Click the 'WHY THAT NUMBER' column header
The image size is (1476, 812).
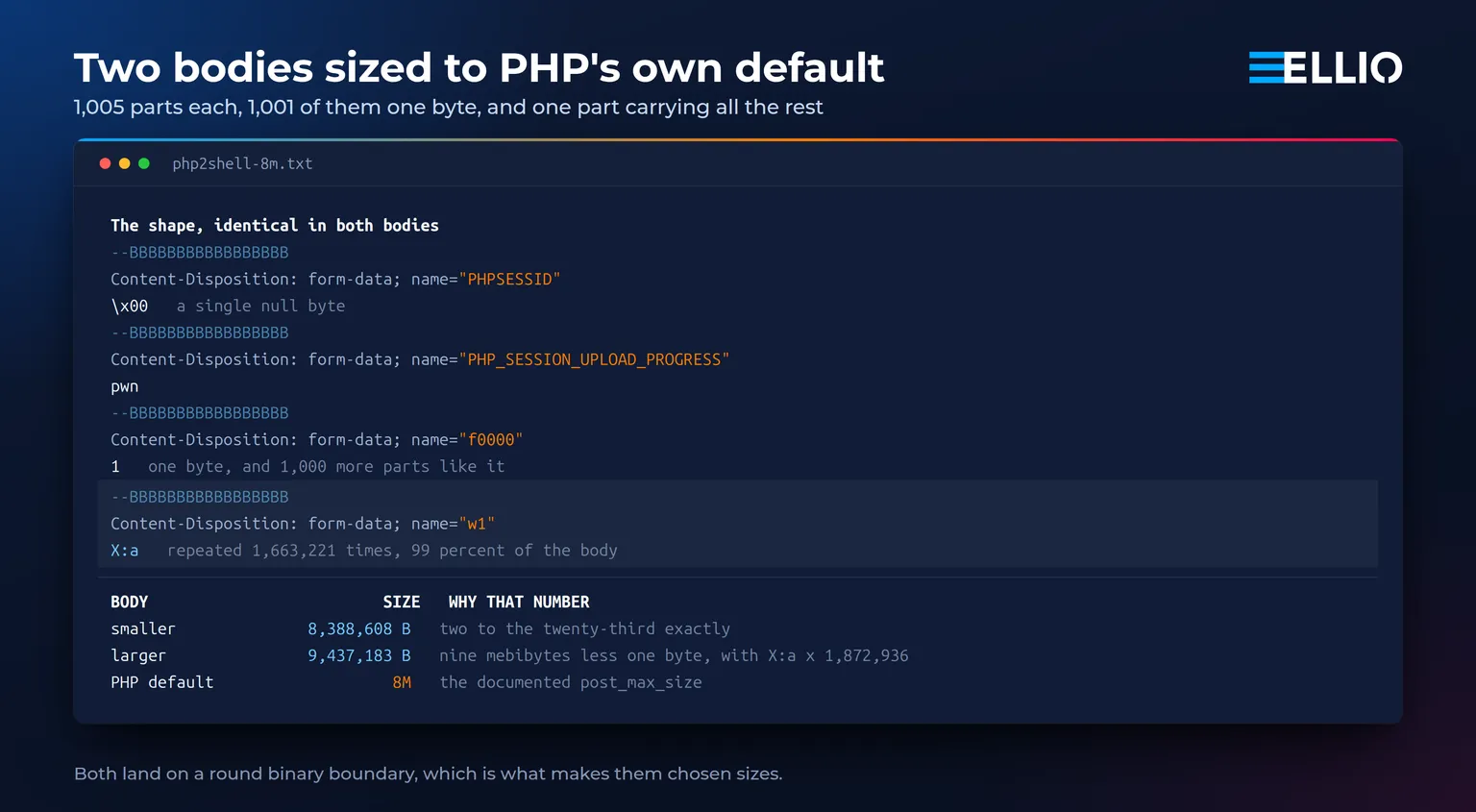click(x=519, y=602)
